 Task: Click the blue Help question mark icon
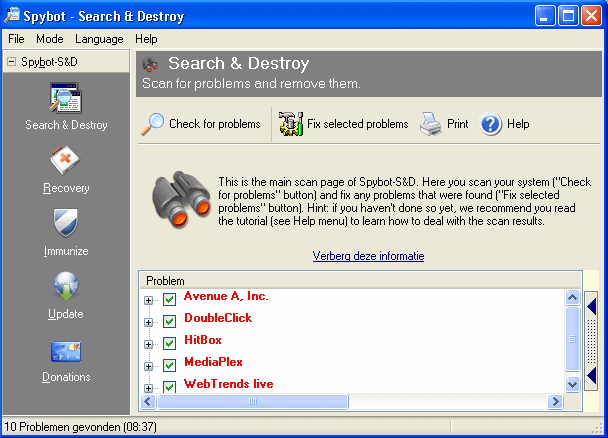click(491, 124)
